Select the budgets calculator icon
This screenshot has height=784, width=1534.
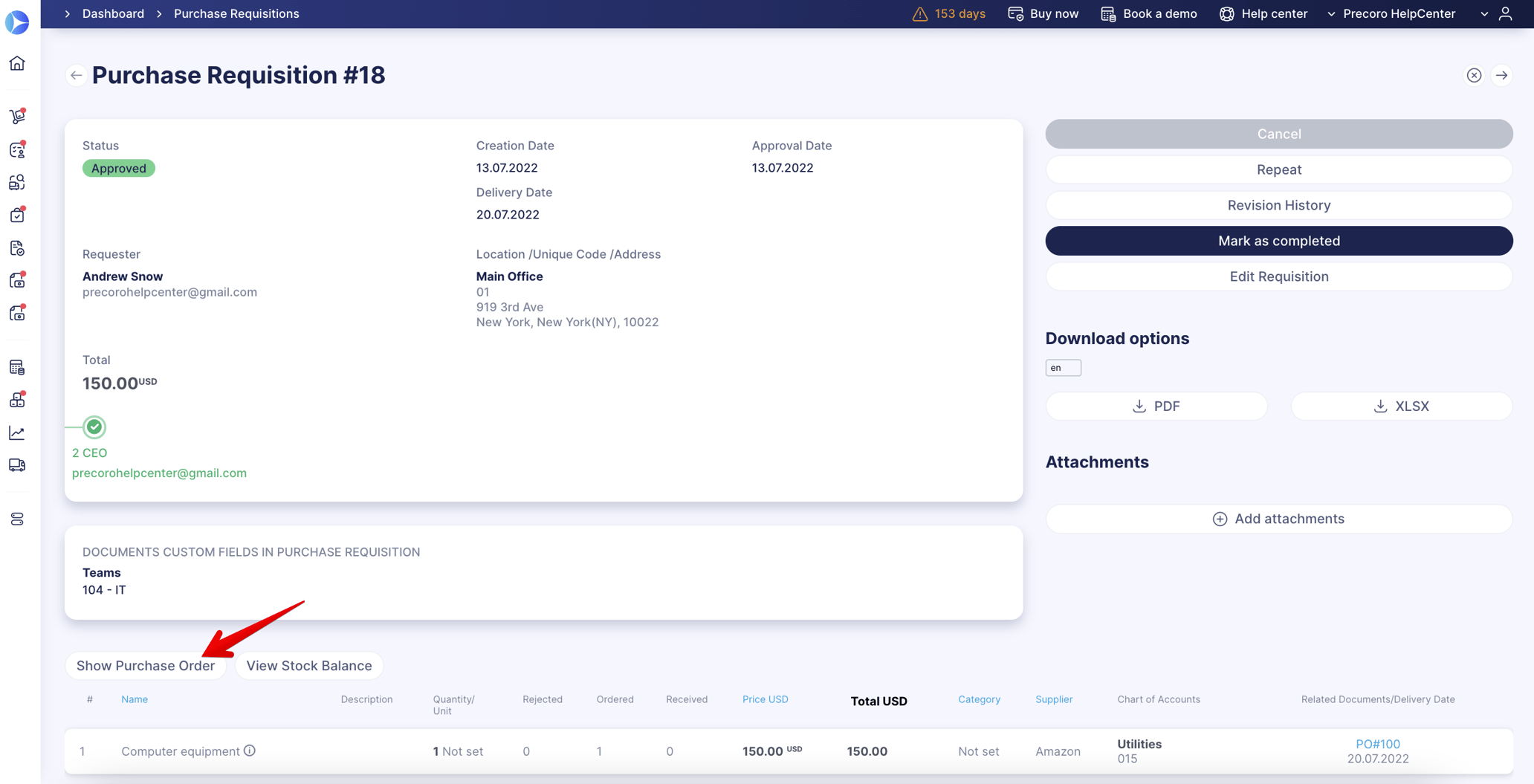pyautogui.click(x=17, y=366)
